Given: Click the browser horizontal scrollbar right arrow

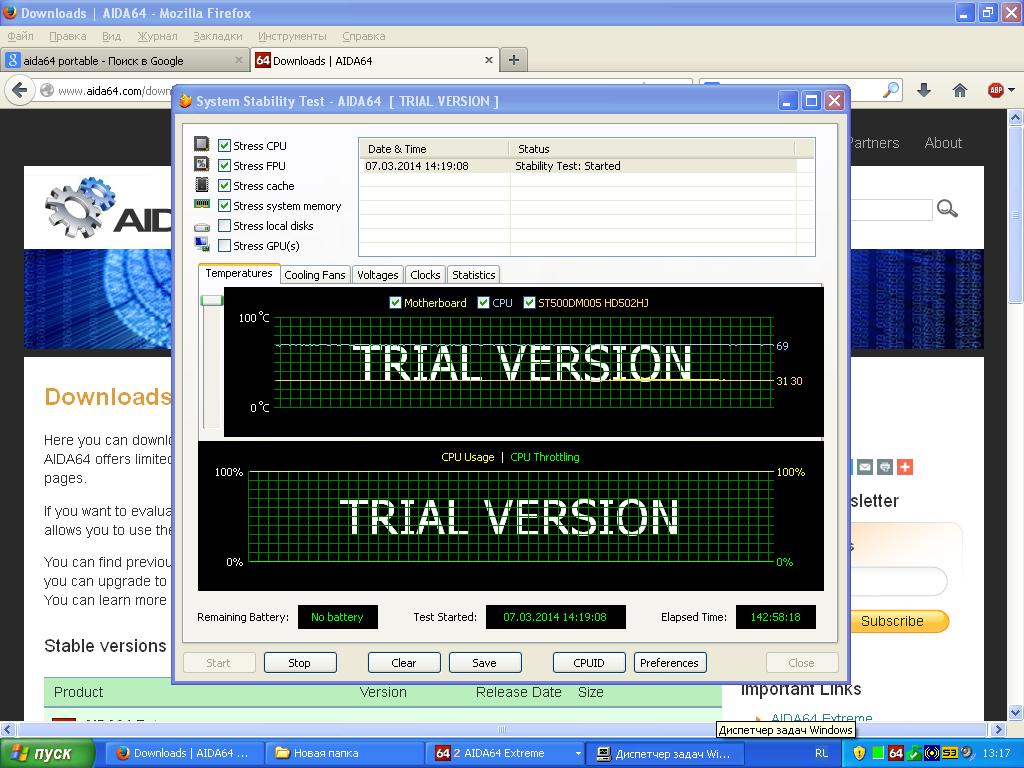Looking at the screenshot, I should [x=998, y=729].
